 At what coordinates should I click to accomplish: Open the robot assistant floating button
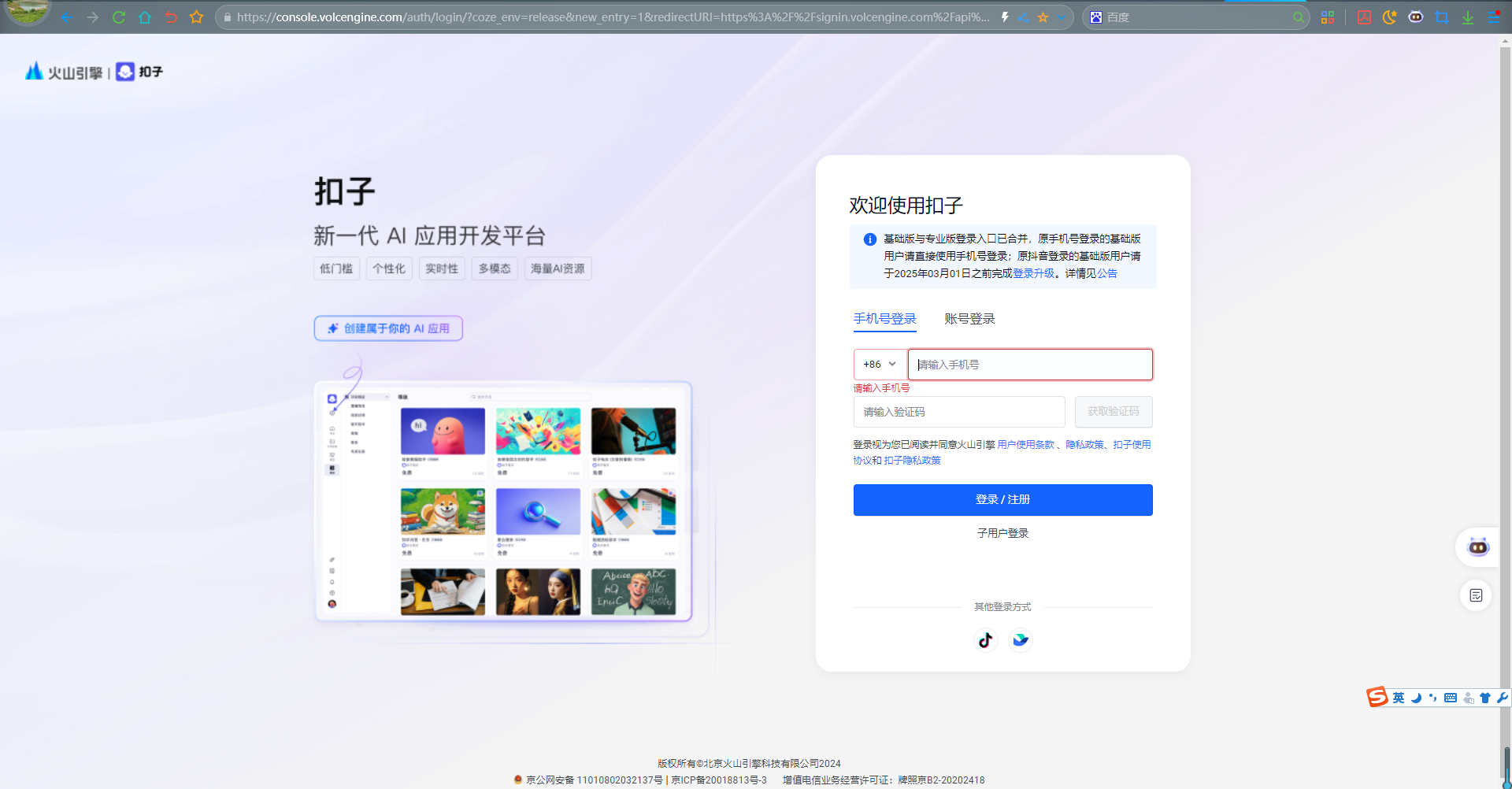[1477, 547]
